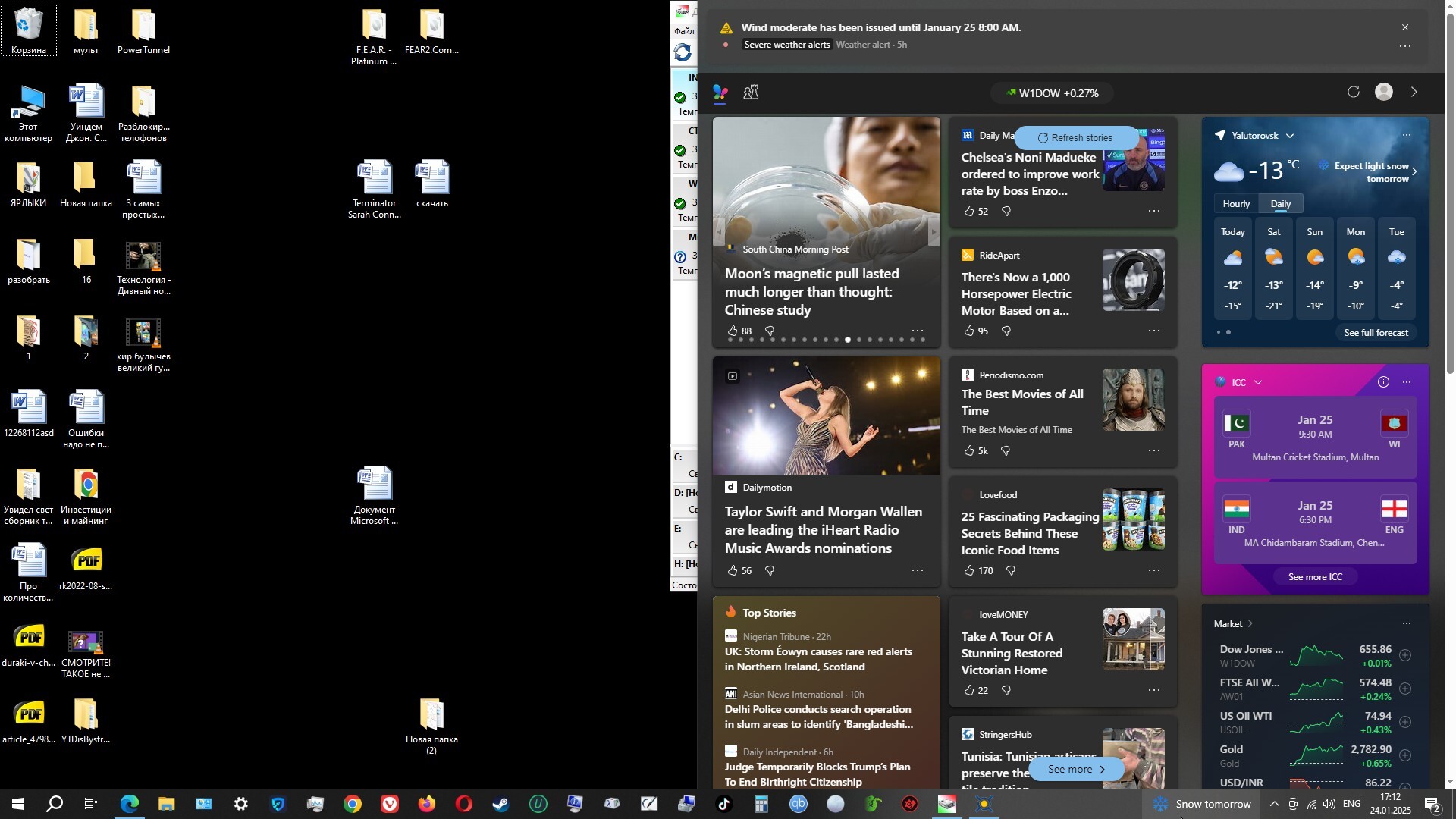Select the Корзина recycle bin icon

tap(29, 31)
